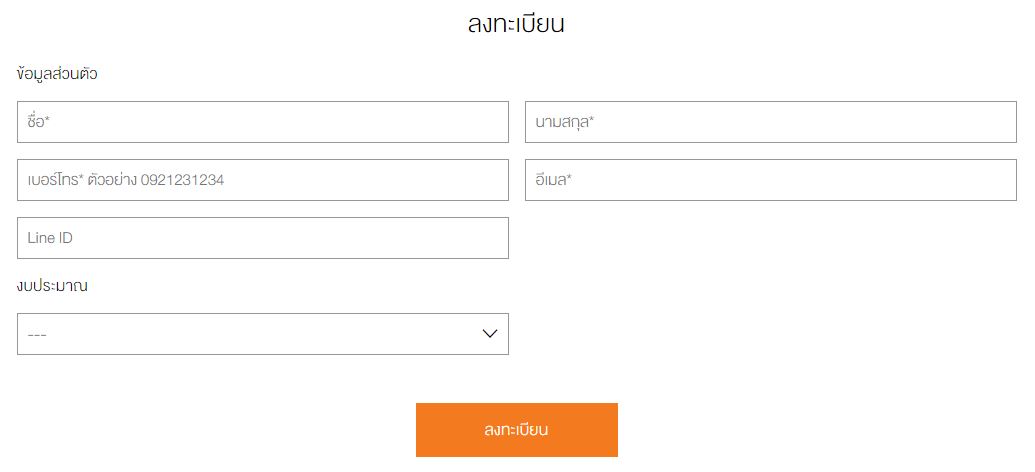Expand the budget selection list

tap(262, 334)
